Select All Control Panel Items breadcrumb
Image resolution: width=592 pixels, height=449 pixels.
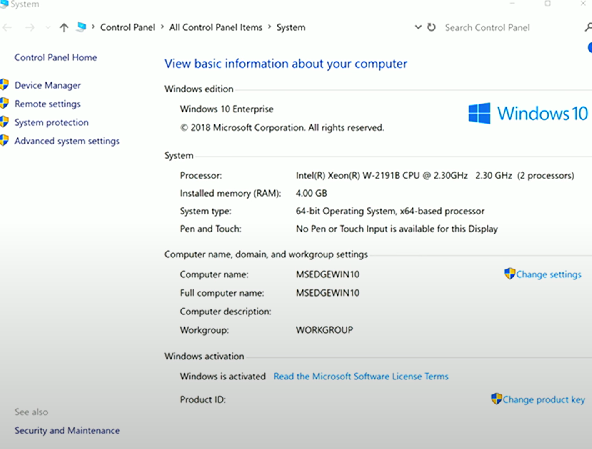pos(216,28)
